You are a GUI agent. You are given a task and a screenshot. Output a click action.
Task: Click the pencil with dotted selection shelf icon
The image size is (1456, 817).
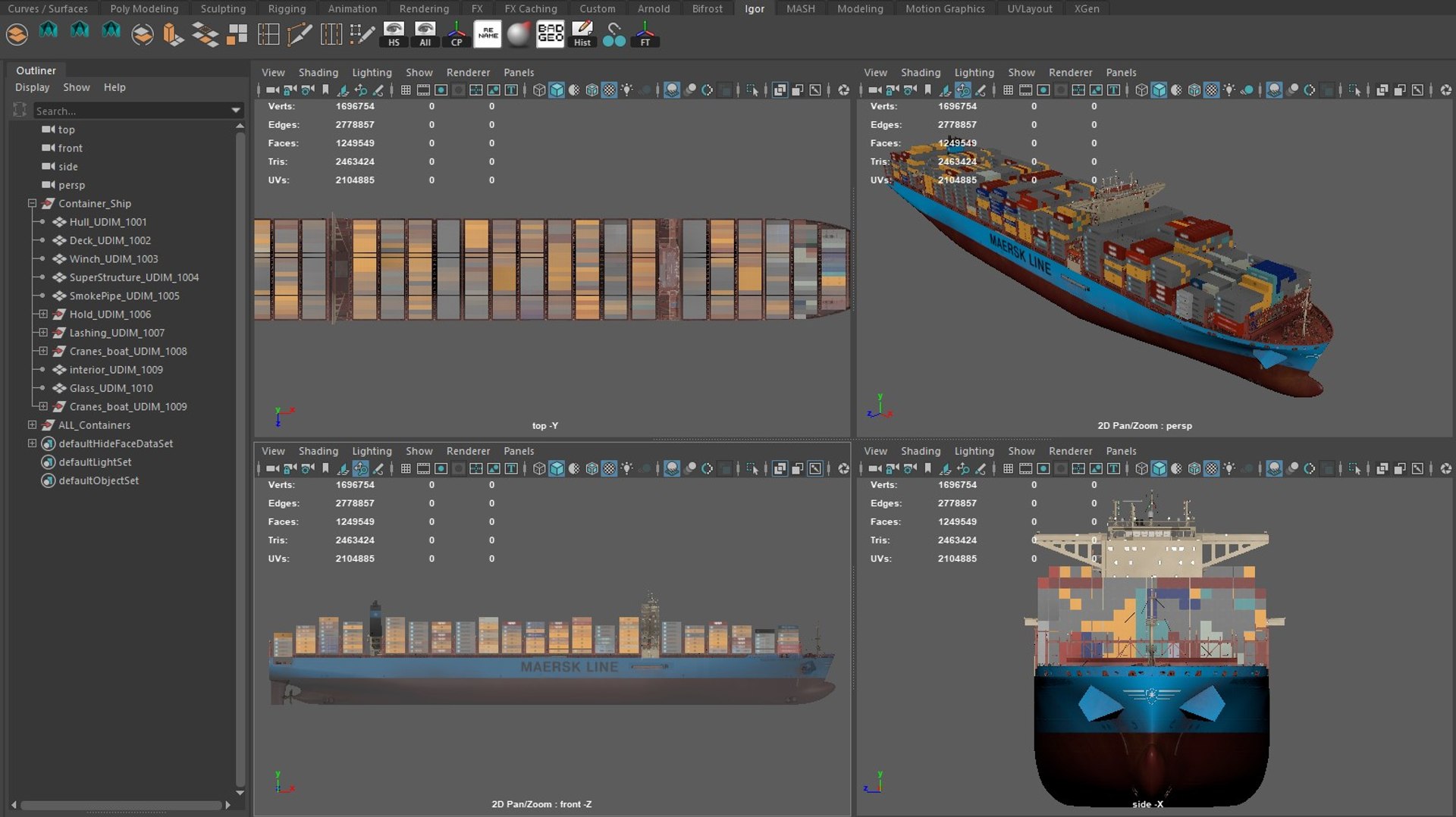click(362, 35)
